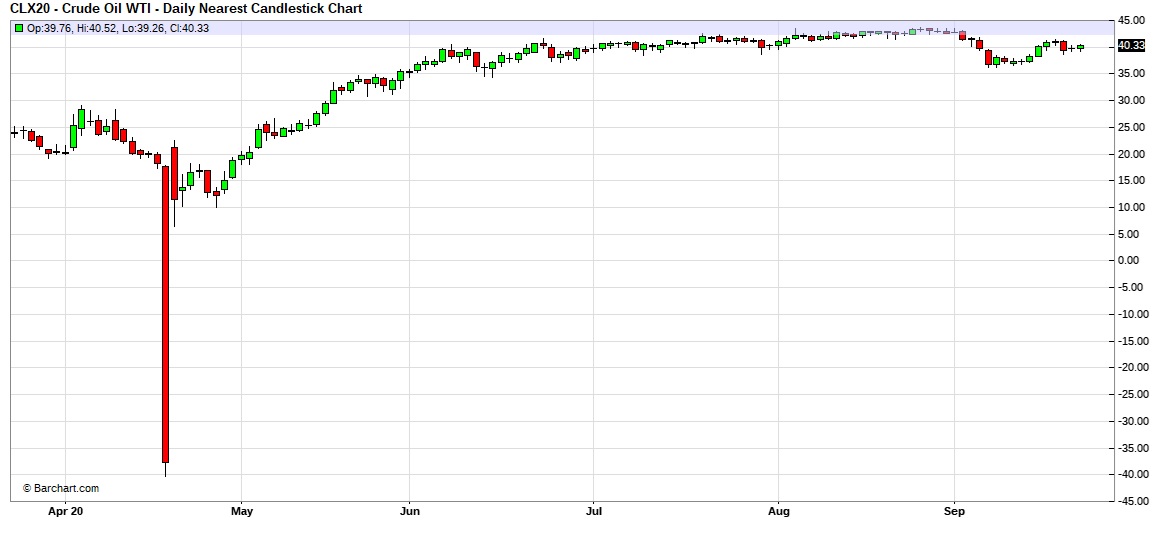Click the Sep date axis label
The image size is (1156, 542).
955,511
